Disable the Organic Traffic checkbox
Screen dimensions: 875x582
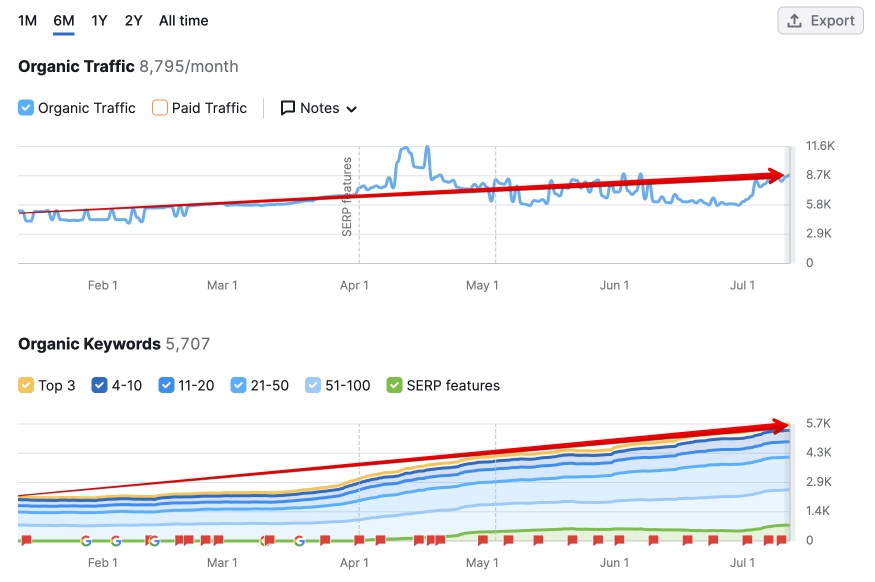[x=24, y=108]
